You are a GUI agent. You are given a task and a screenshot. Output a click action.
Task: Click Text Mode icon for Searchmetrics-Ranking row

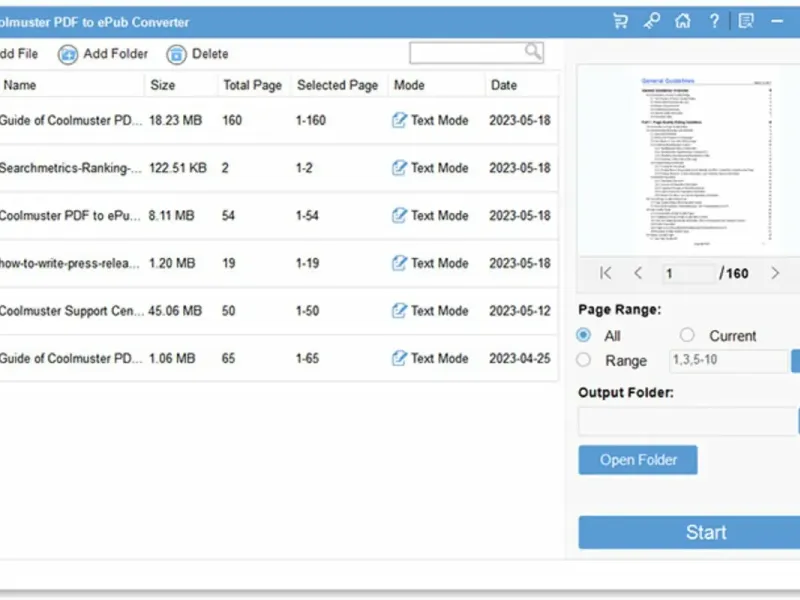(x=399, y=168)
